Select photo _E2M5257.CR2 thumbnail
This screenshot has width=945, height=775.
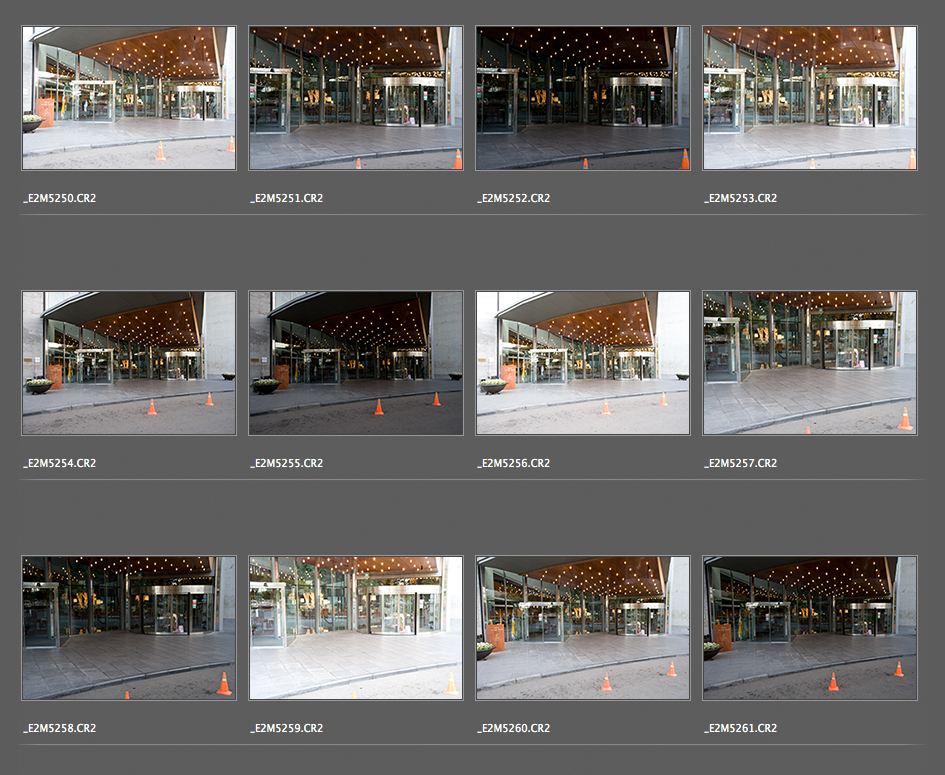(x=810, y=363)
